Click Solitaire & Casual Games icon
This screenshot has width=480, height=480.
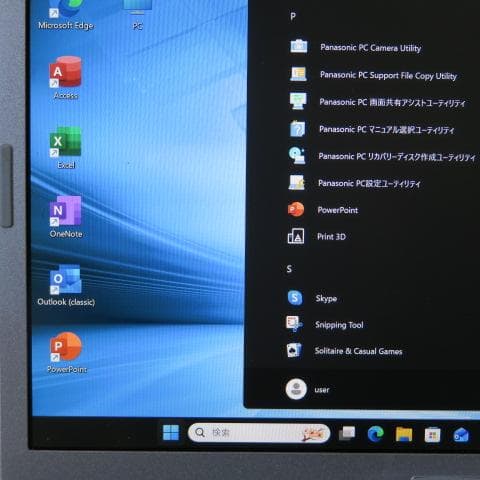pos(294,350)
